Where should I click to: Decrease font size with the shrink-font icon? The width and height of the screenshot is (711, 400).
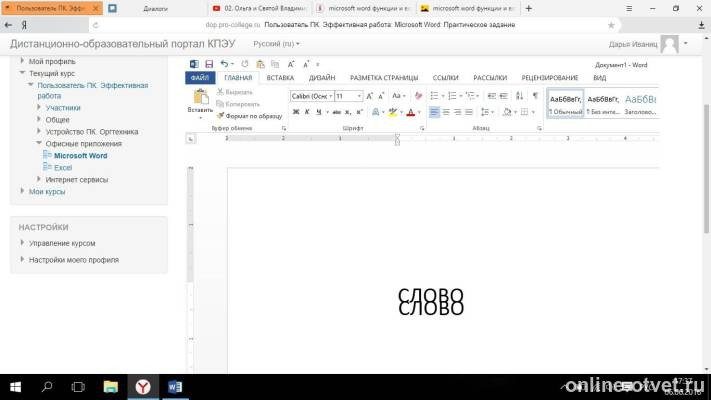coord(381,96)
